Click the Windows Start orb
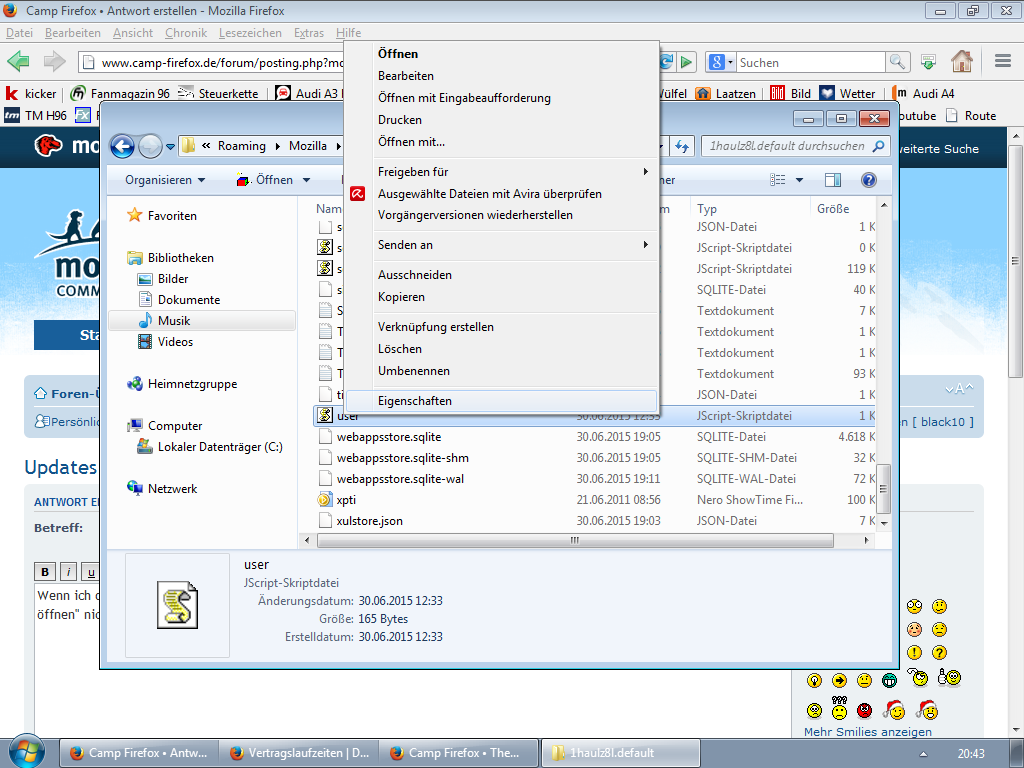1024x768 pixels. [x=26, y=752]
